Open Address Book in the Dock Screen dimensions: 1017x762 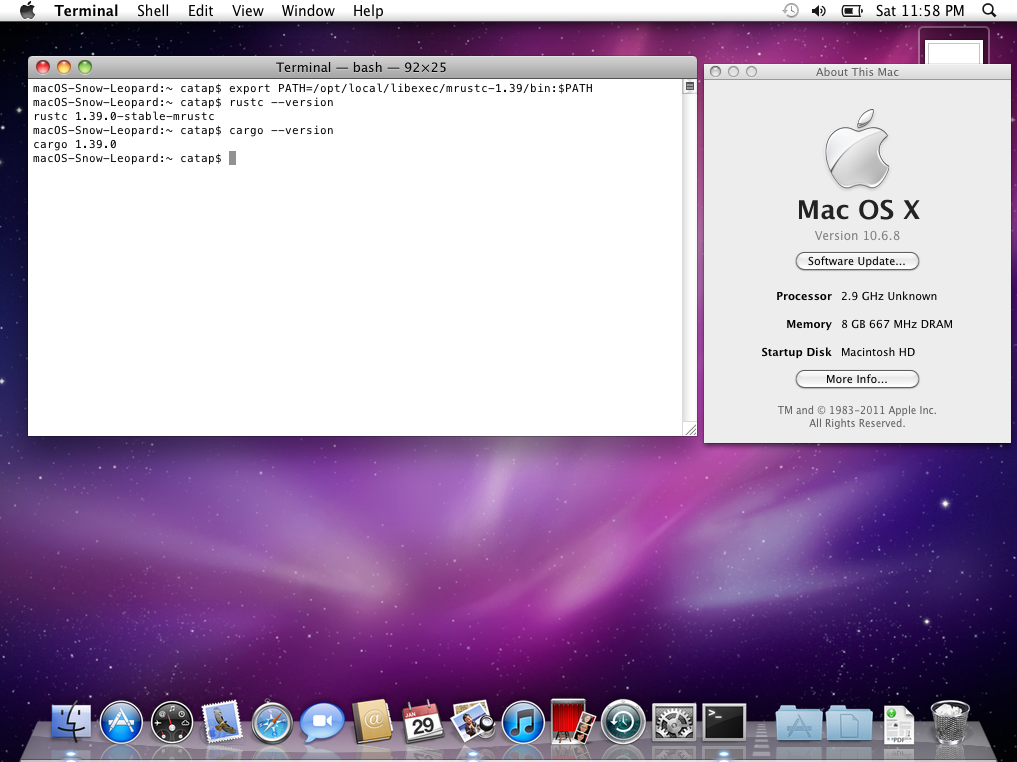coord(372,721)
